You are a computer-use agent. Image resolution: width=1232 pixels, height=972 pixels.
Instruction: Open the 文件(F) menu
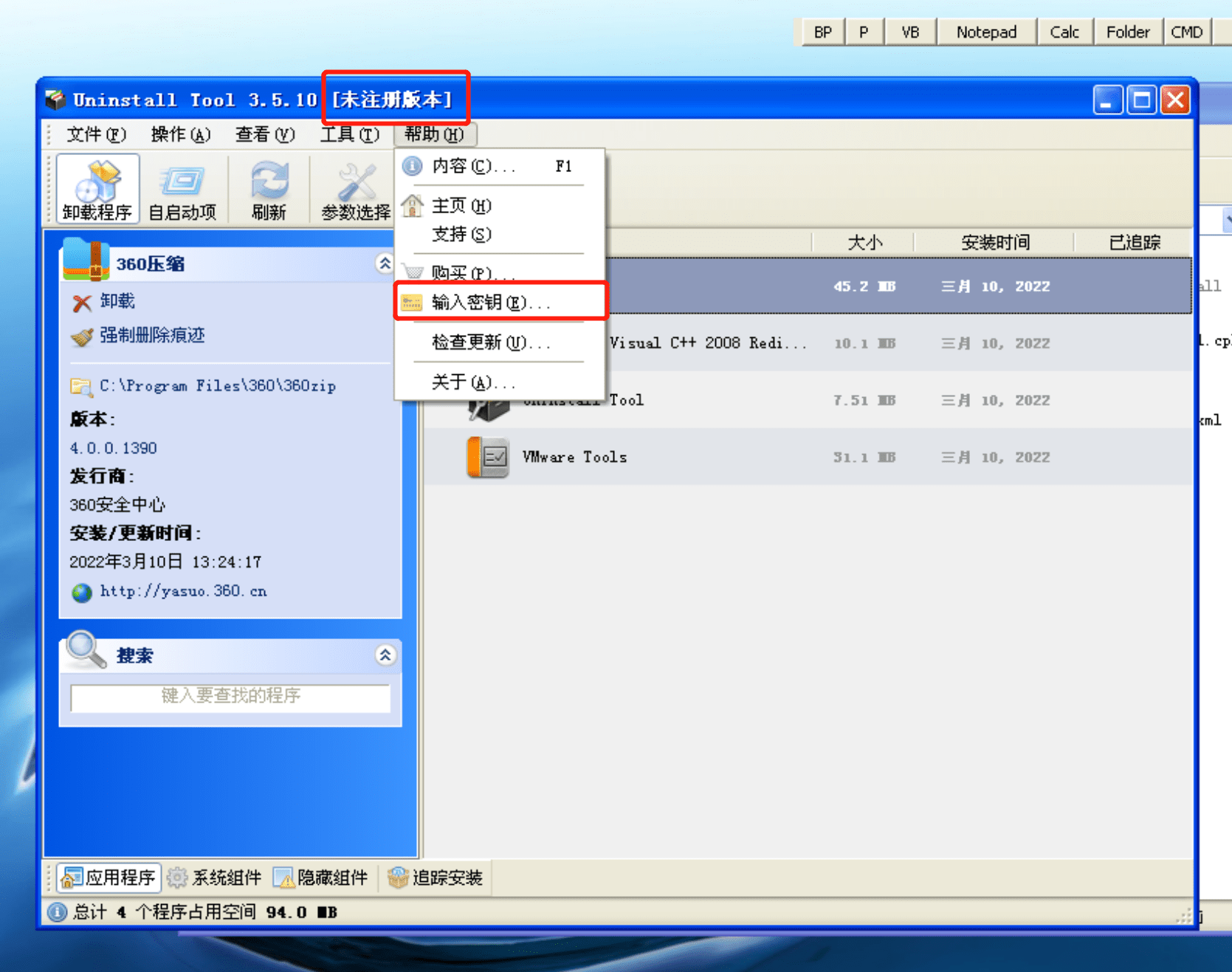(96, 134)
